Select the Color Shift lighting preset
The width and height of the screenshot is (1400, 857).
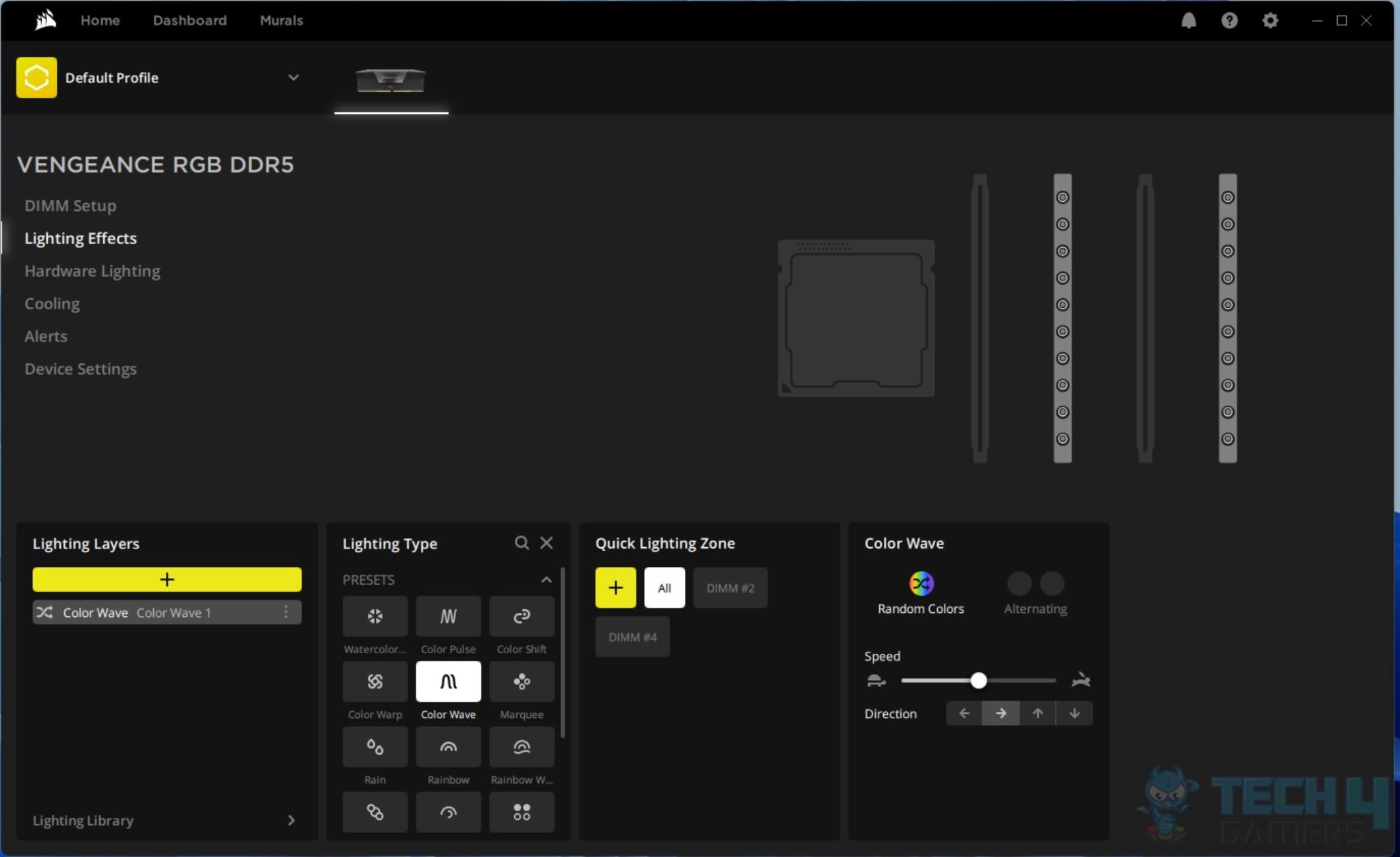point(522,616)
